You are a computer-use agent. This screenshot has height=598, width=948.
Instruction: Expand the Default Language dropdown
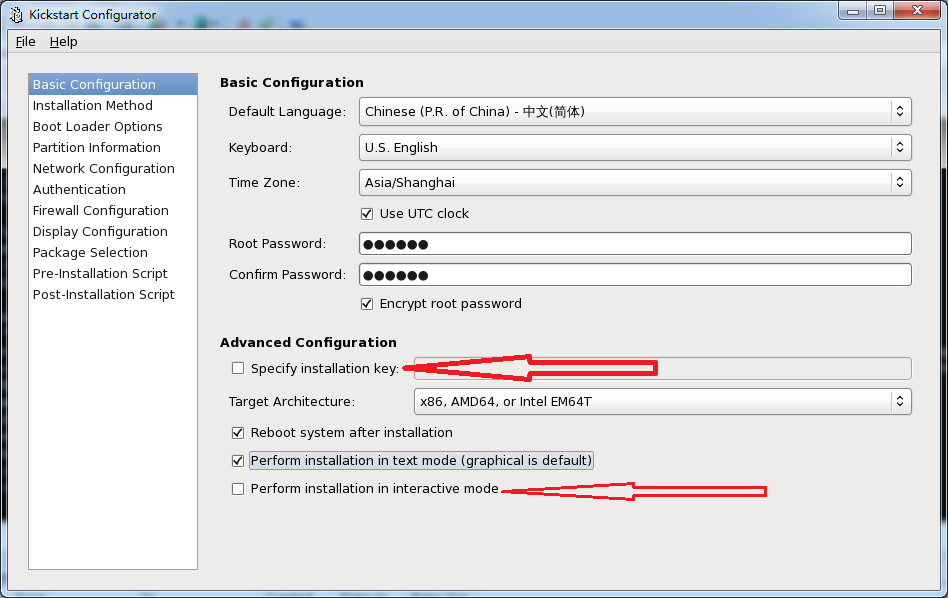[x=634, y=111]
